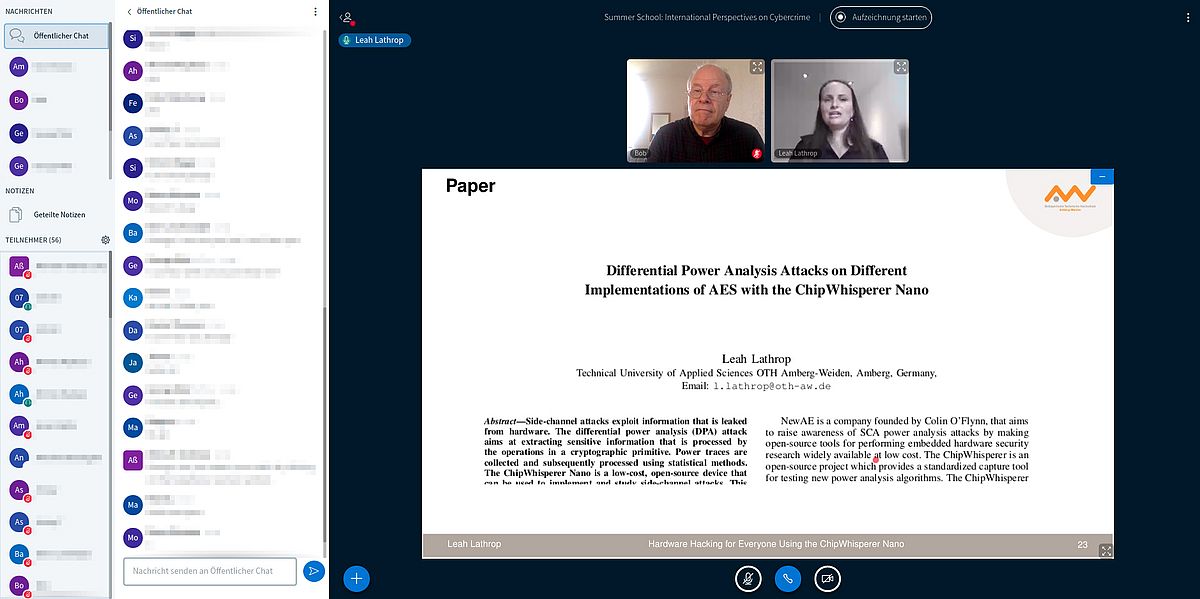Image resolution: width=1200 pixels, height=599 pixels.
Task: Click the email l.lathrop@oth-aw.de on slide
Action: point(771,386)
